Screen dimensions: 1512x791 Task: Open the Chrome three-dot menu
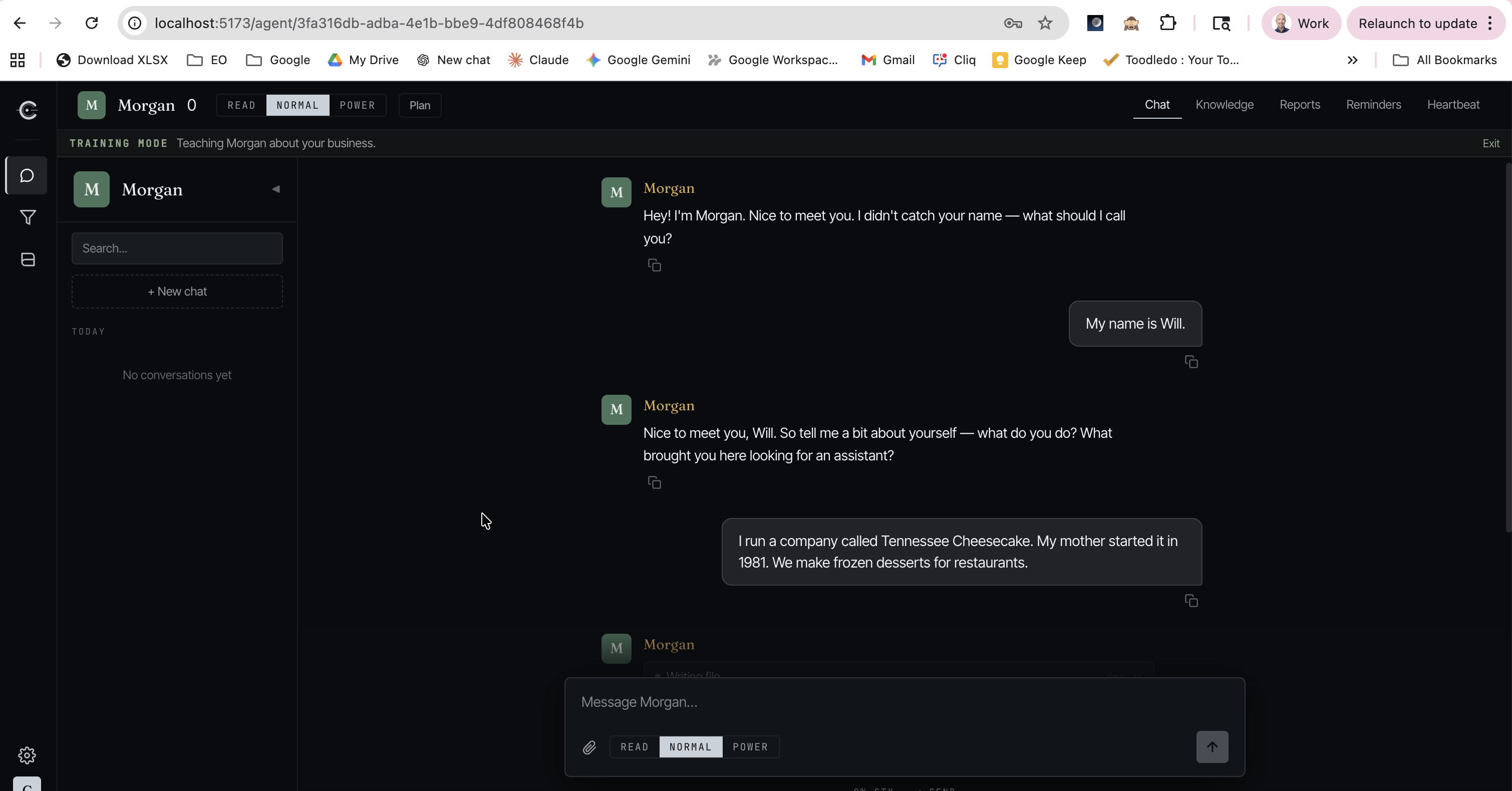pos(1489,23)
